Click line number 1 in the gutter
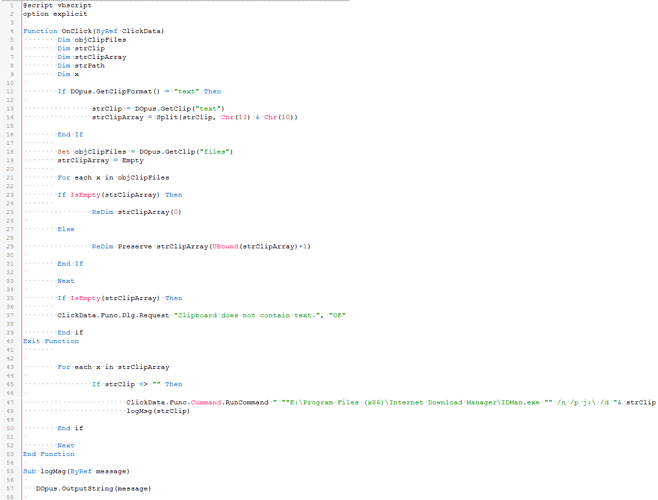 click(12, 5)
